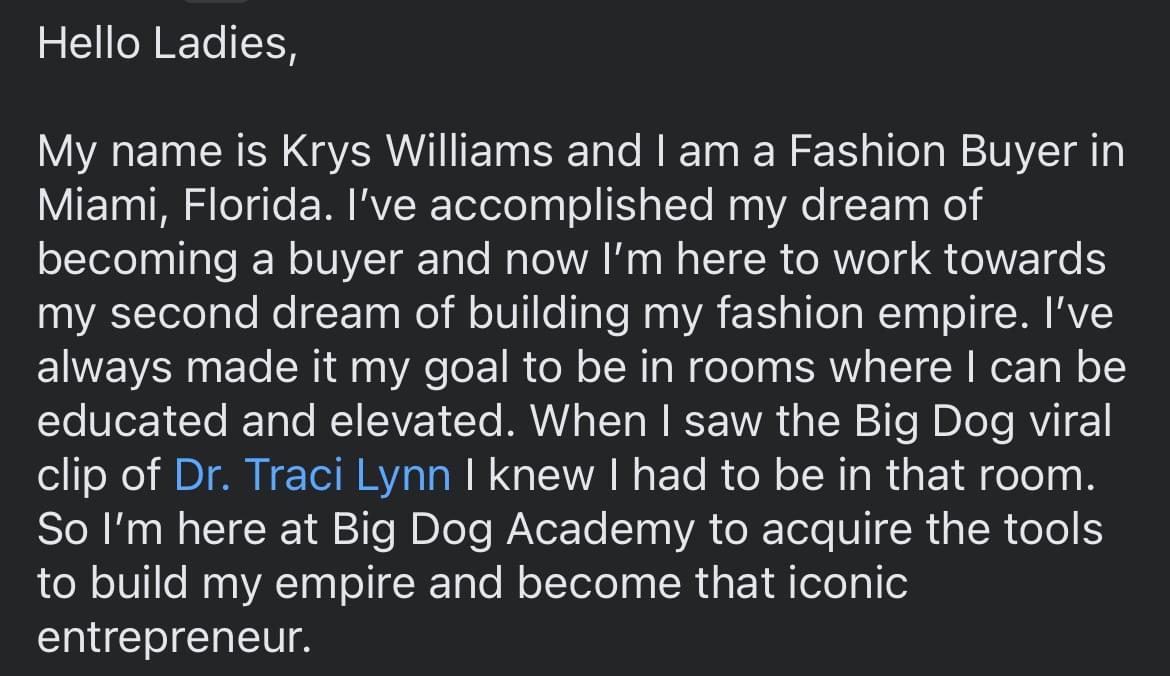This screenshot has width=1170, height=676.
Task: Click the phrase "becoming a buyer"
Action: point(220,260)
